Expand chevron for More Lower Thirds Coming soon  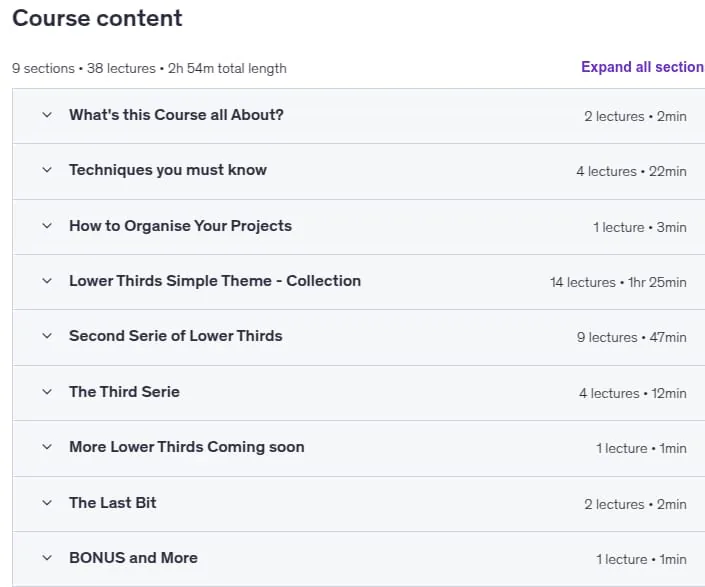[x=47, y=447]
